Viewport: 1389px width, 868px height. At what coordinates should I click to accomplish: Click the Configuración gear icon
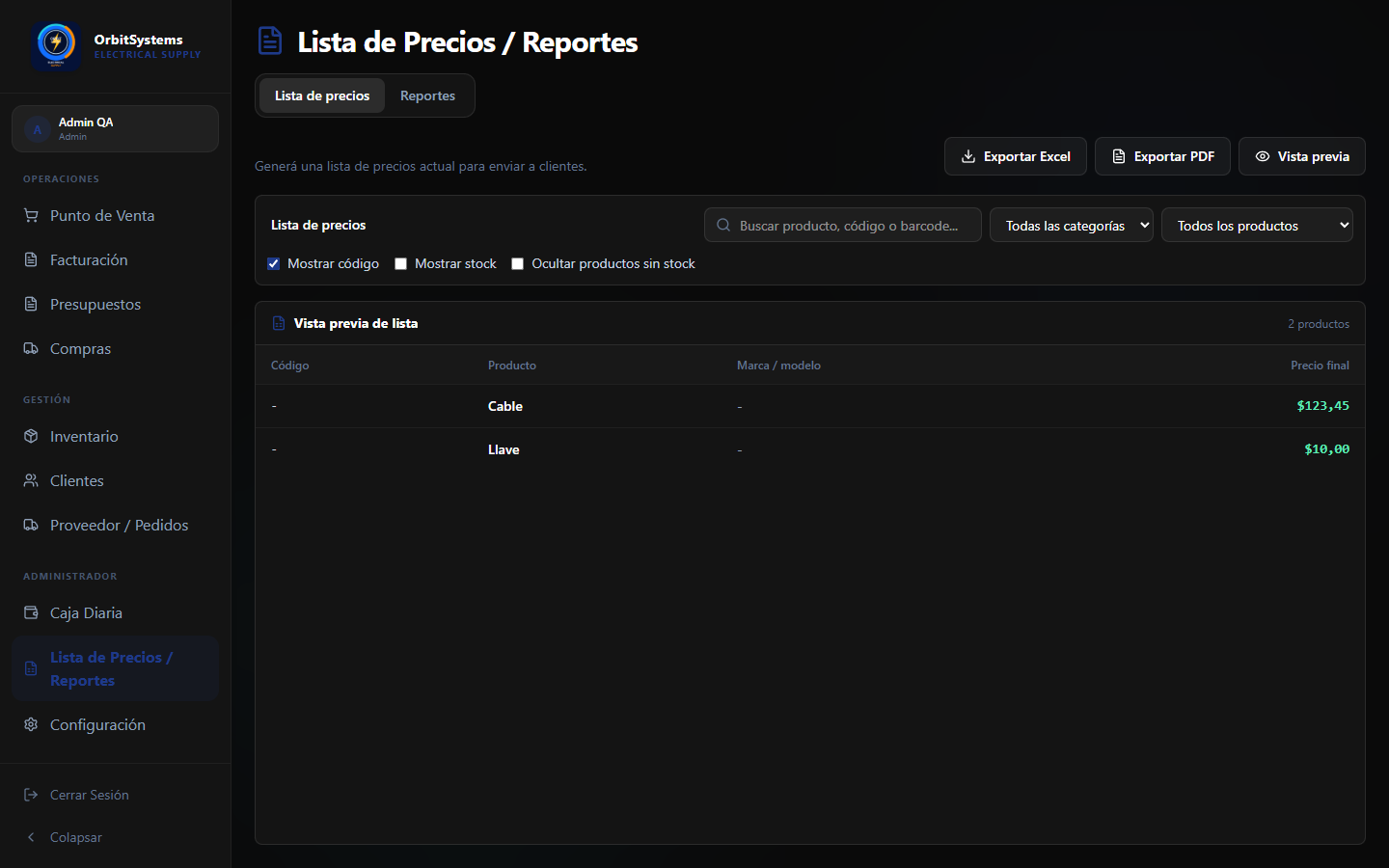31,724
